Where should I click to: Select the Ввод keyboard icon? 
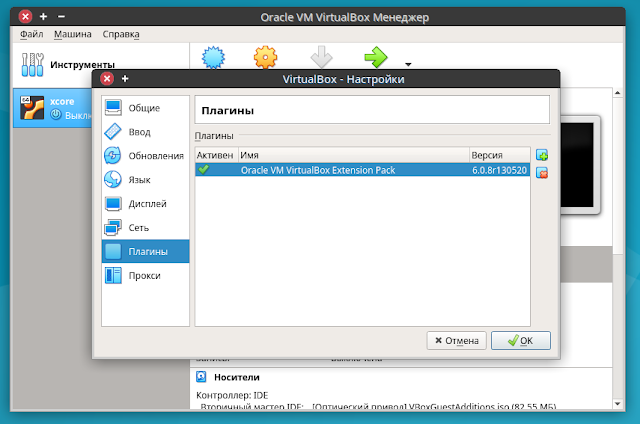tap(113, 132)
